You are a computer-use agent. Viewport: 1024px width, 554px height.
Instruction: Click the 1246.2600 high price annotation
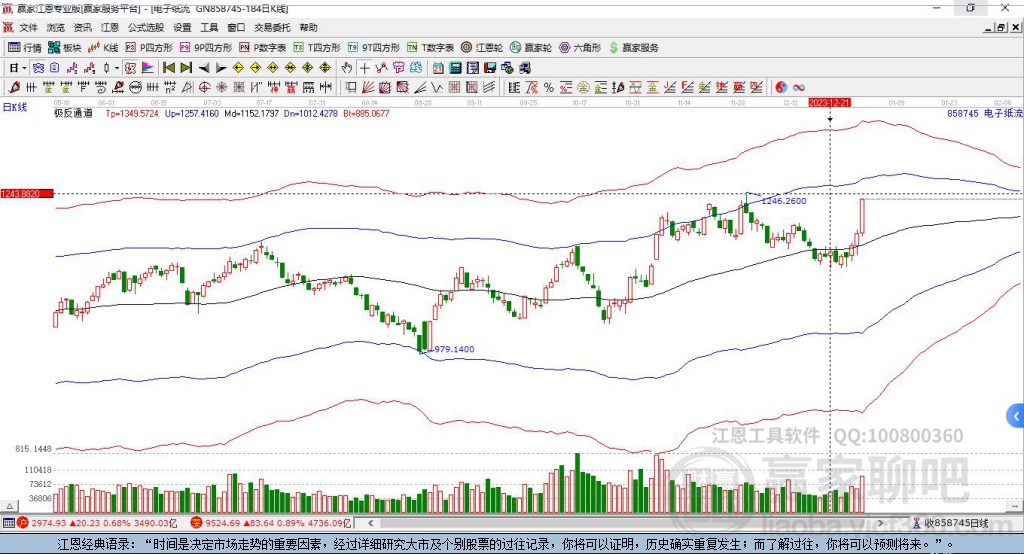[x=784, y=201]
